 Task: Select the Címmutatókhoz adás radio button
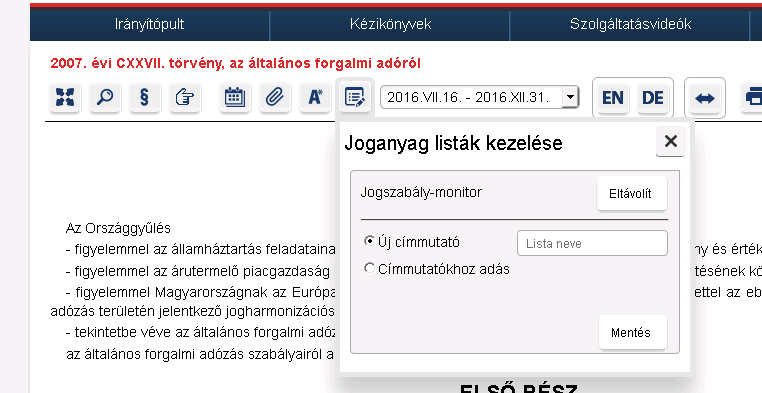coord(369,268)
